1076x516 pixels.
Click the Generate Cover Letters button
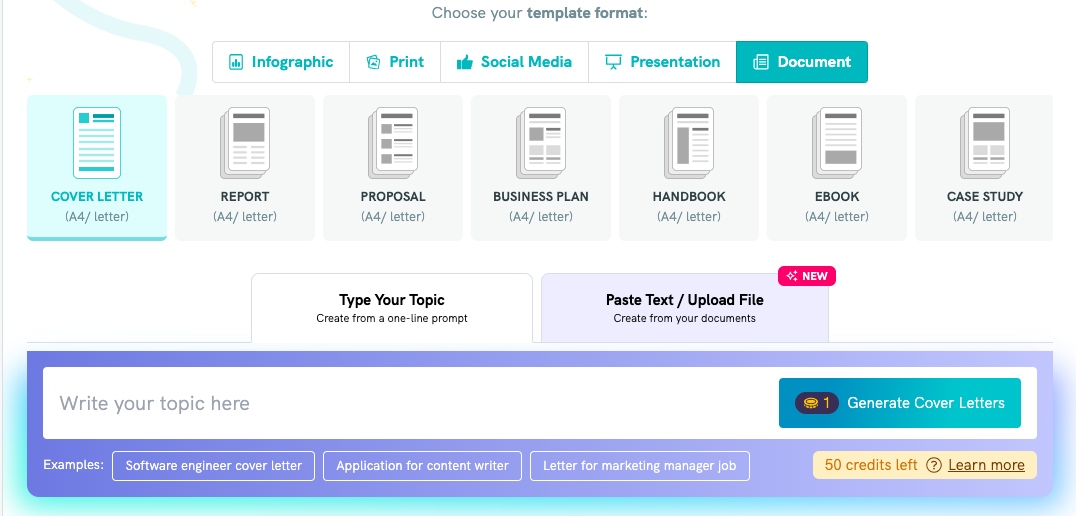tap(900, 403)
